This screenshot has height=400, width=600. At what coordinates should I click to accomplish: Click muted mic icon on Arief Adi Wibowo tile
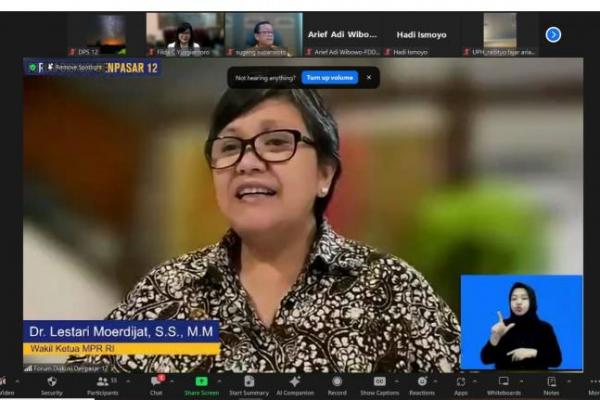coord(309,52)
